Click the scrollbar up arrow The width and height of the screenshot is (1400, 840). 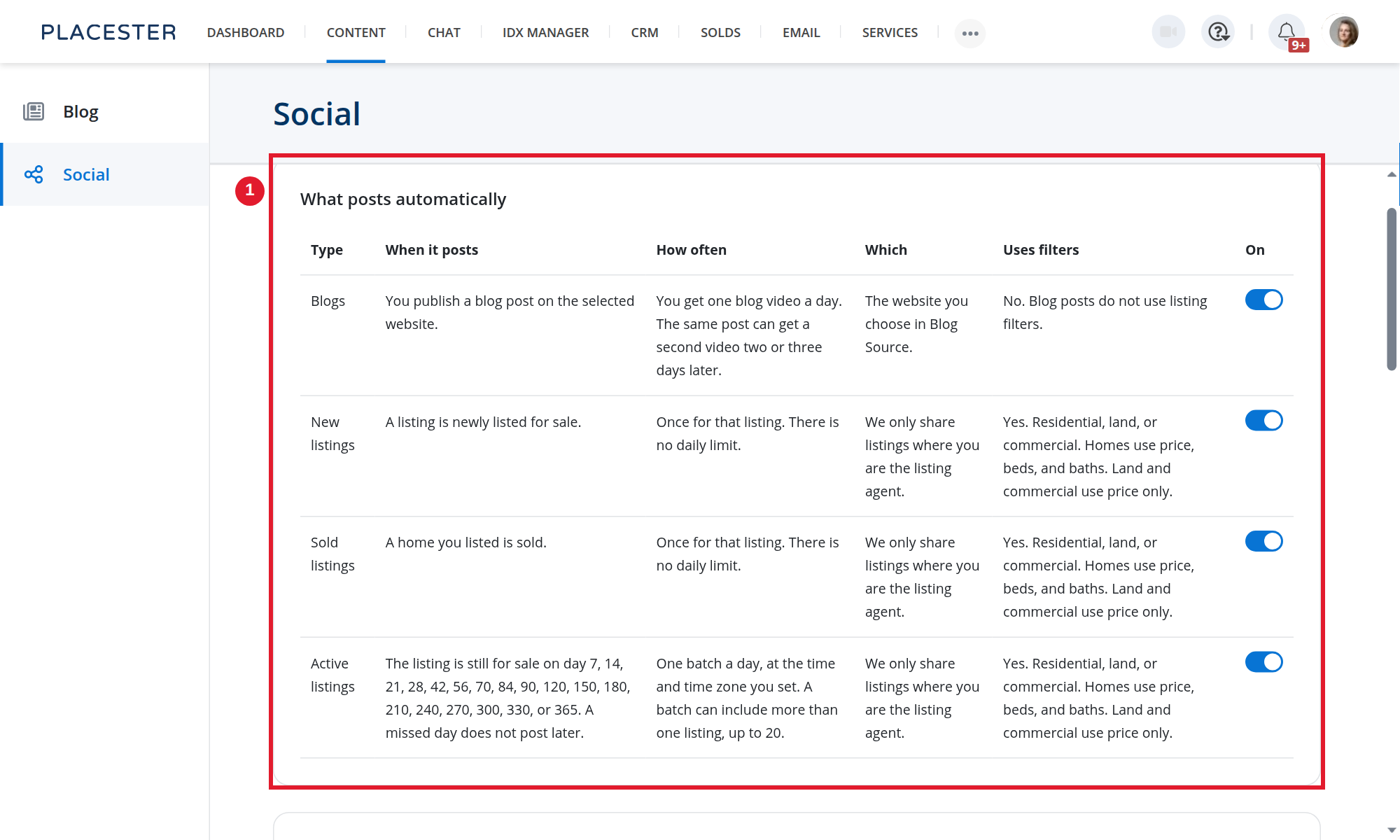pyautogui.click(x=1392, y=175)
